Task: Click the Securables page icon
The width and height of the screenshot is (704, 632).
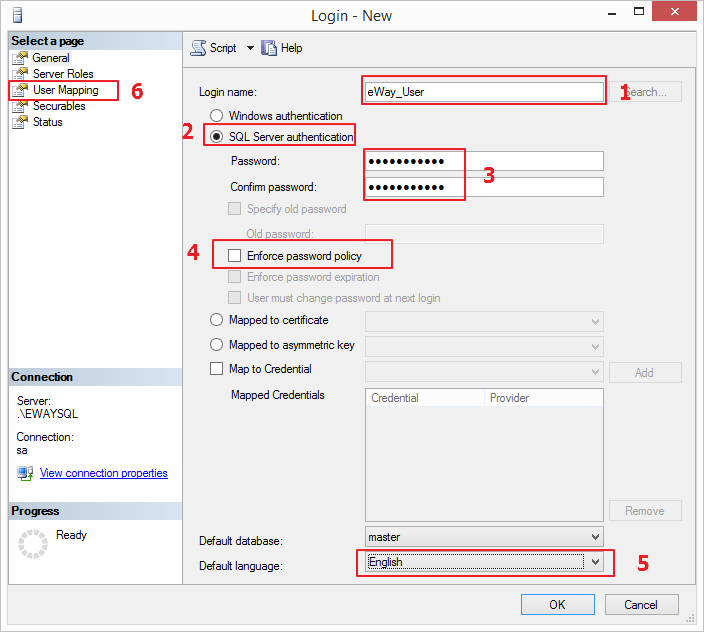Action: pyautogui.click(x=20, y=106)
